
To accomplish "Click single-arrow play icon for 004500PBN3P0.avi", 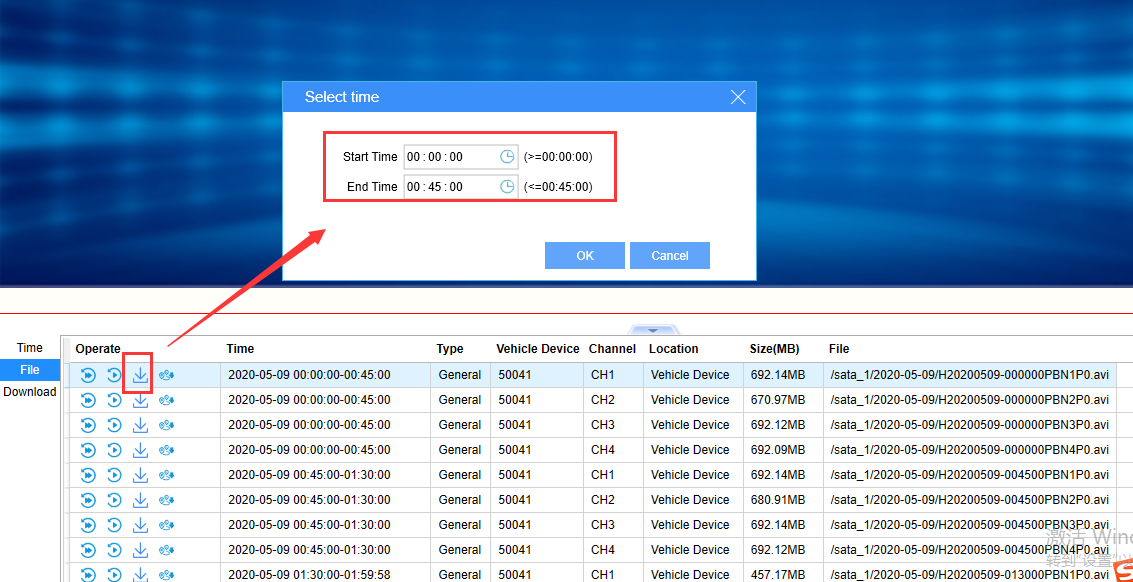I will 114,525.
